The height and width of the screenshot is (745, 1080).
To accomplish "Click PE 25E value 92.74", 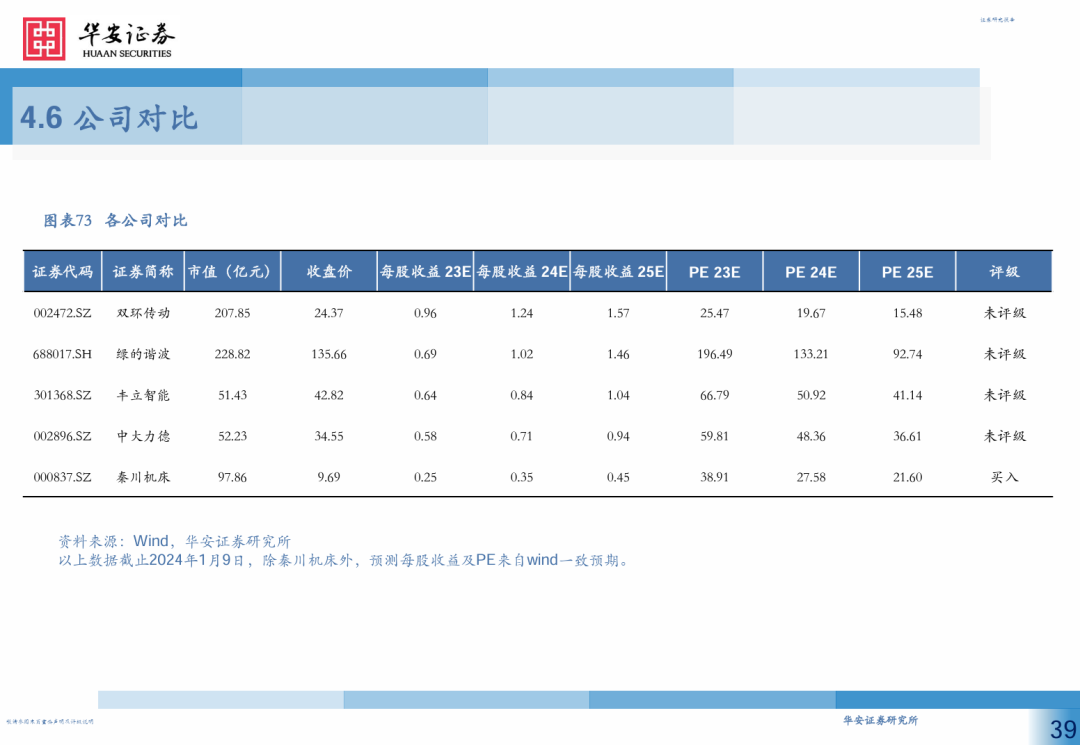I will [x=907, y=354].
